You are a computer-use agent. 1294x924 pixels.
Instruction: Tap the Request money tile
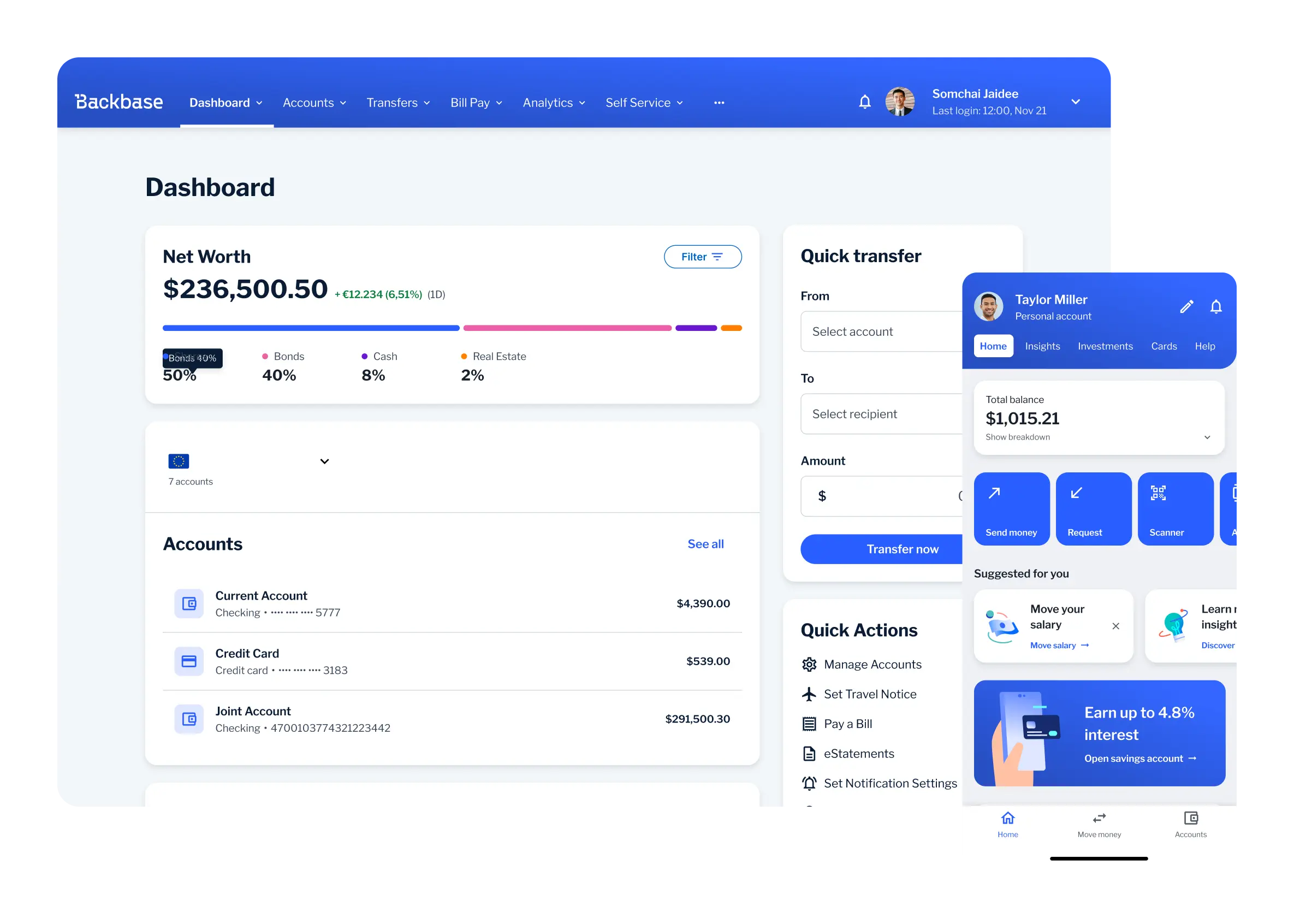click(x=1093, y=508)
